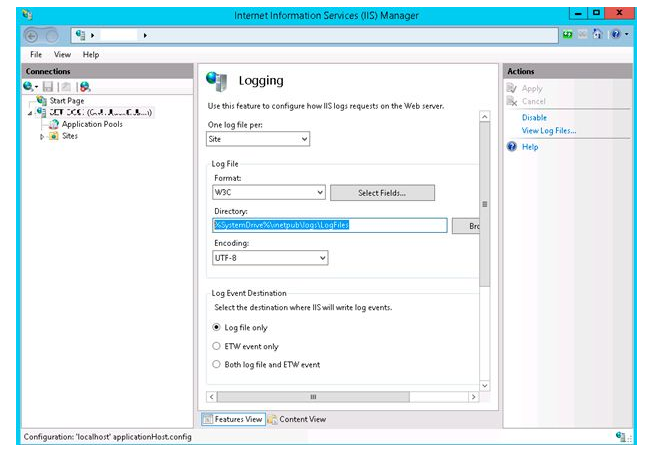Image resolution: width=667 pixels, height=451 pixels.
Task: Expand the Sites tree node
Action: 42,137
